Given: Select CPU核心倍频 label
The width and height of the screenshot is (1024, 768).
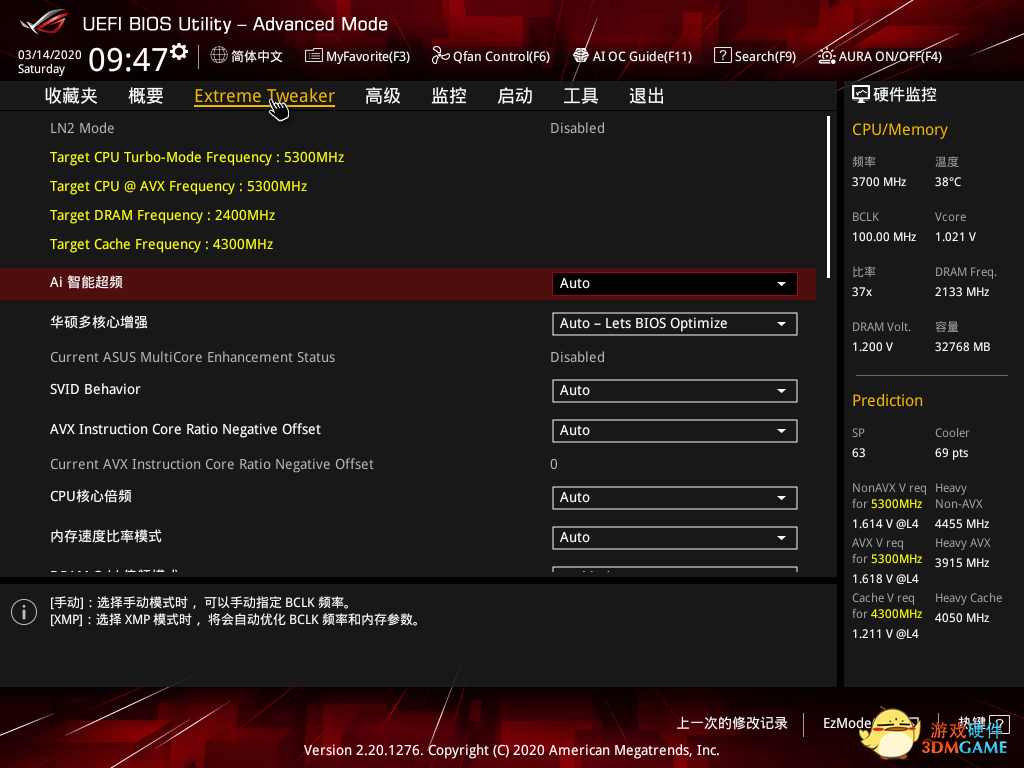Looking at the screenshot, I should click(x=91, y=496).
